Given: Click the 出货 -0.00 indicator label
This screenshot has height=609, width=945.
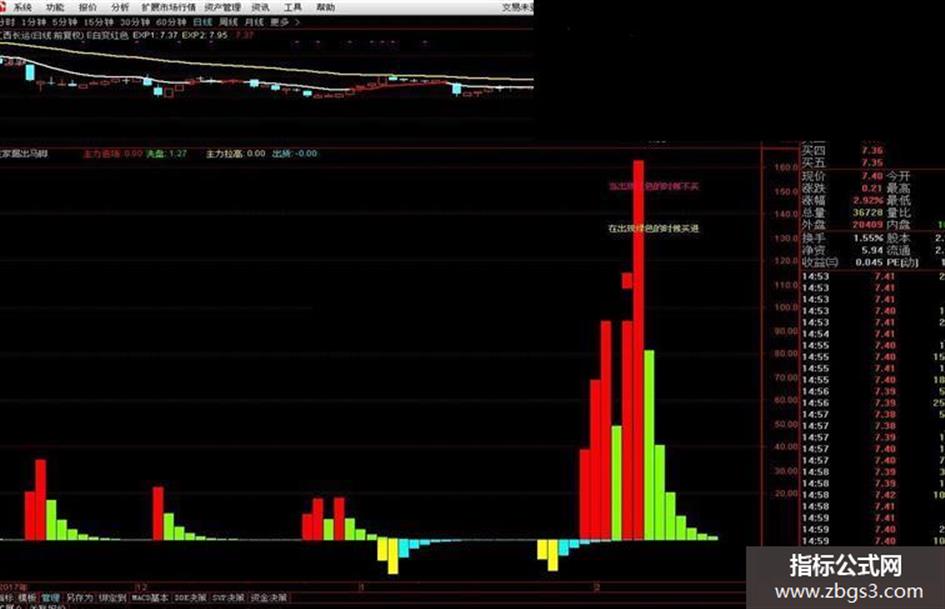Looking at the screenshot, I should 294,154.
